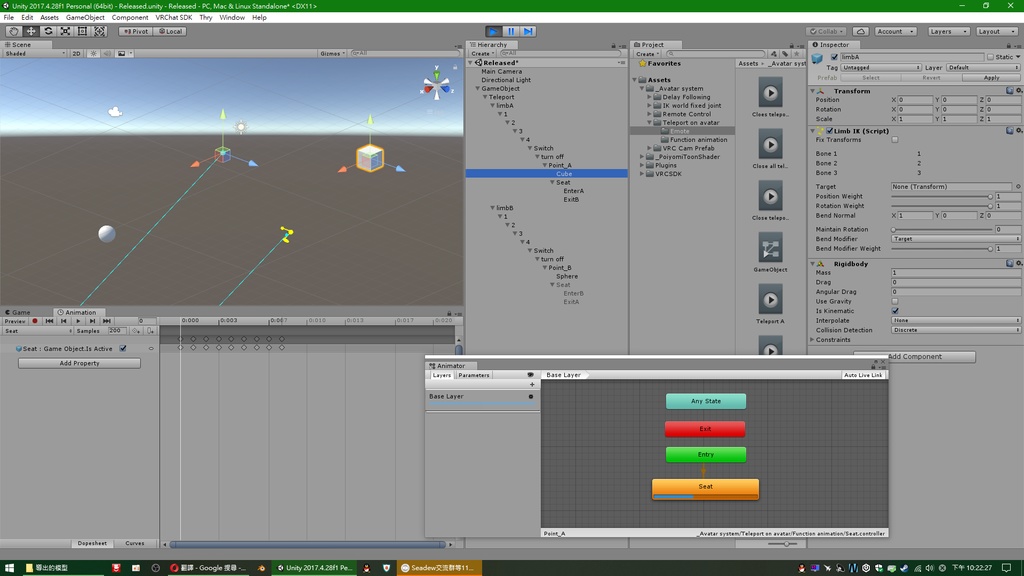The width and height of the screenshot is (1024, 576).
Task: Pause the editor with the Pause button
Action: [x=511, y=31]
